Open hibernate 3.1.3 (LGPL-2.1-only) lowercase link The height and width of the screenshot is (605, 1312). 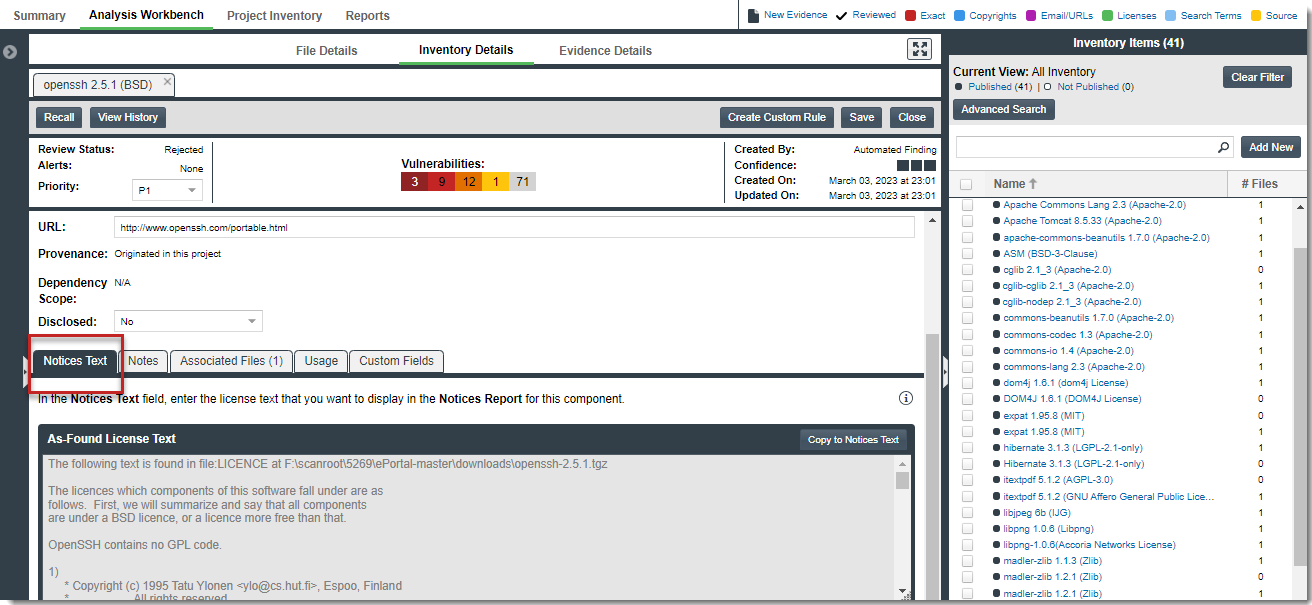pyautogui.click(x=1073, y=447)
